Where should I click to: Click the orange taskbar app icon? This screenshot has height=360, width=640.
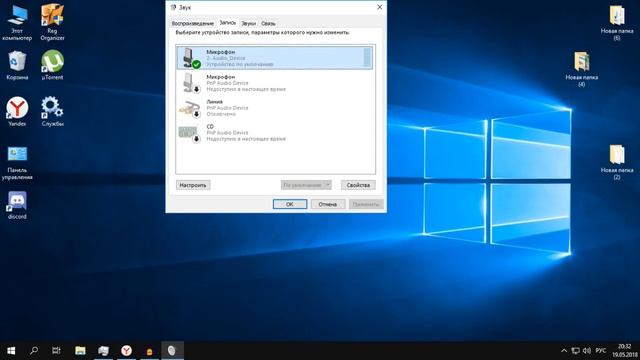tap(149, 351)
